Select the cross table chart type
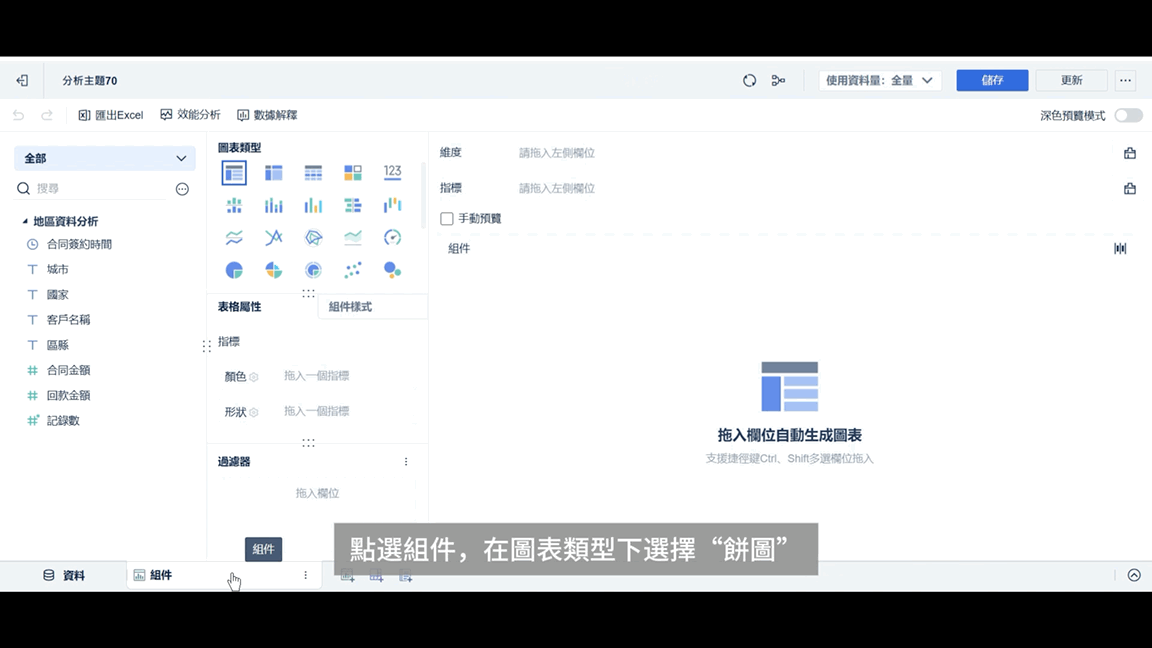 [273, 173]
